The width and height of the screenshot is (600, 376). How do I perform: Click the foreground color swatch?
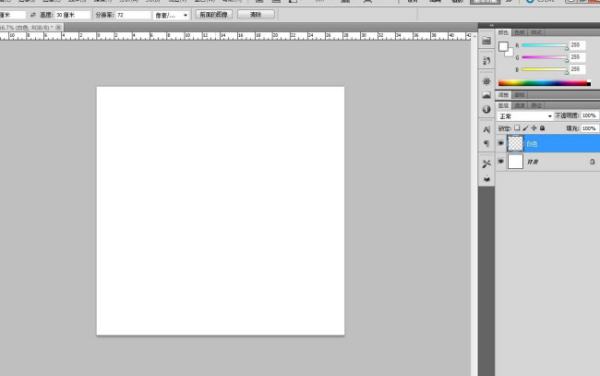click(x=503, y=47)
